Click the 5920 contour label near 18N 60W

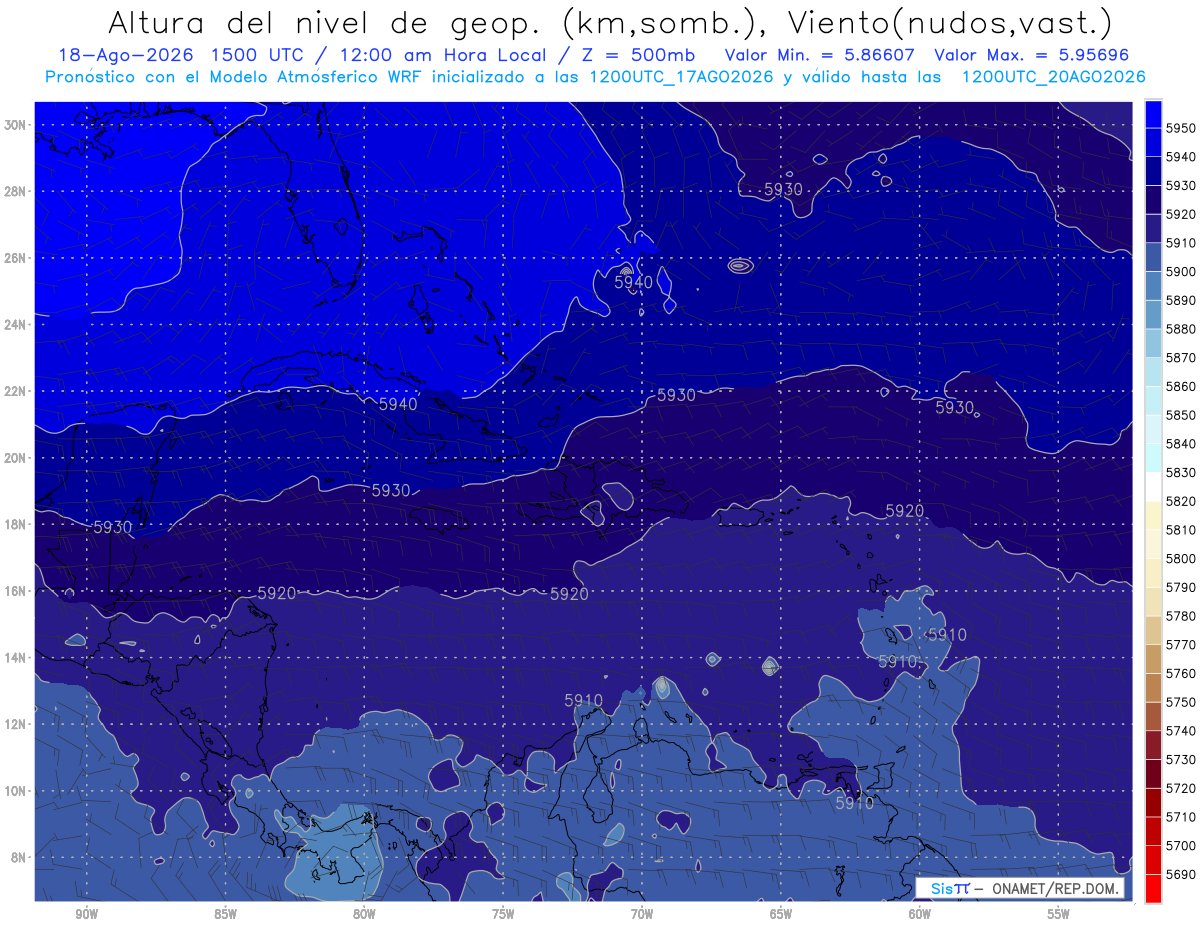tap(905, 511)
